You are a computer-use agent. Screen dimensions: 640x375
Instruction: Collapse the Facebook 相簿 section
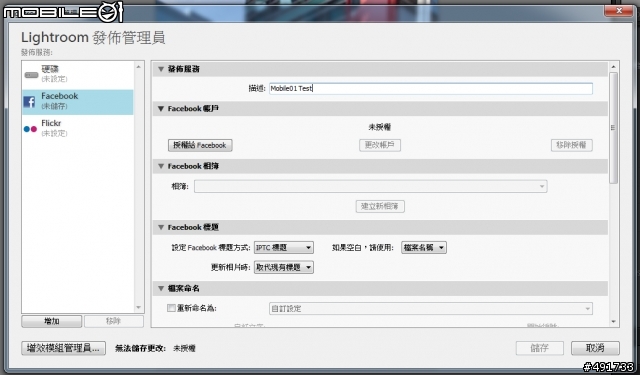(x=161, y=166)
